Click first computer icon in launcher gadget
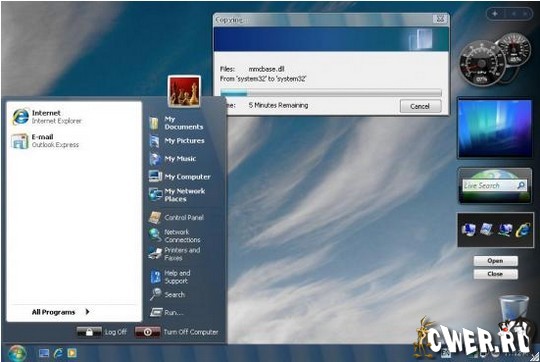 tap(469, 229)
